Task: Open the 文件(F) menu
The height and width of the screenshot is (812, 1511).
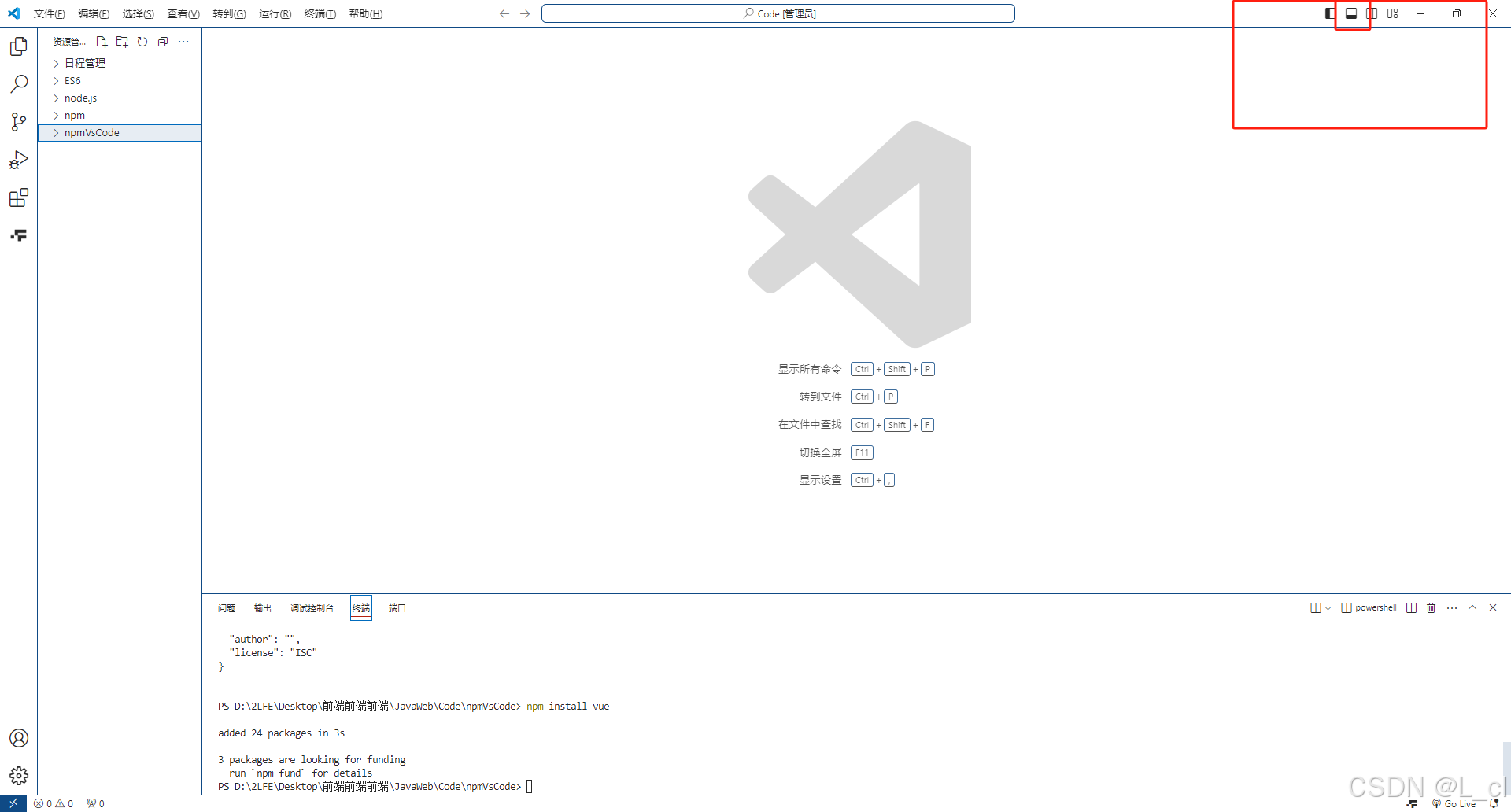Action: tap(49, 13)
